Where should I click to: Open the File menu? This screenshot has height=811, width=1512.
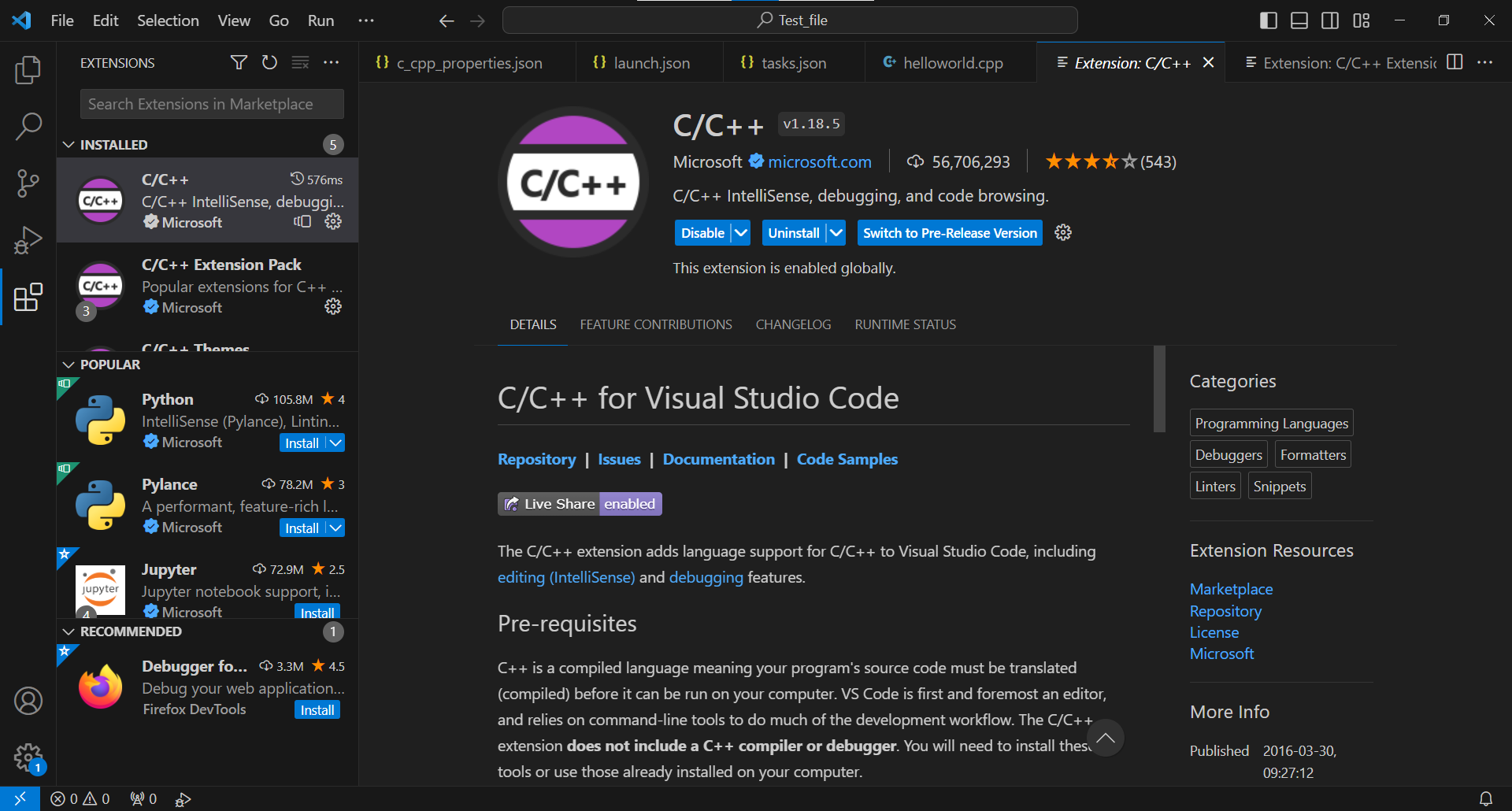[x=62, y=20]
